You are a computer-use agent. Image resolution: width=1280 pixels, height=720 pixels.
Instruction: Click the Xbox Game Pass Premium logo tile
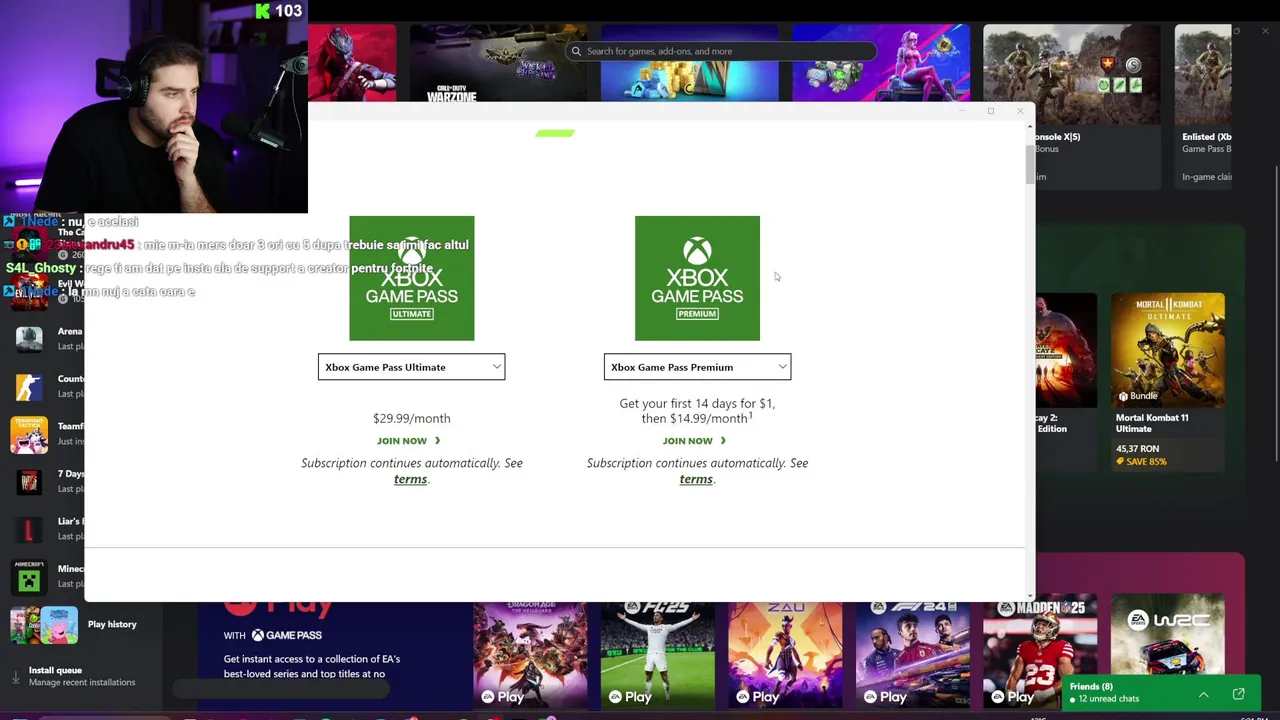697,278
